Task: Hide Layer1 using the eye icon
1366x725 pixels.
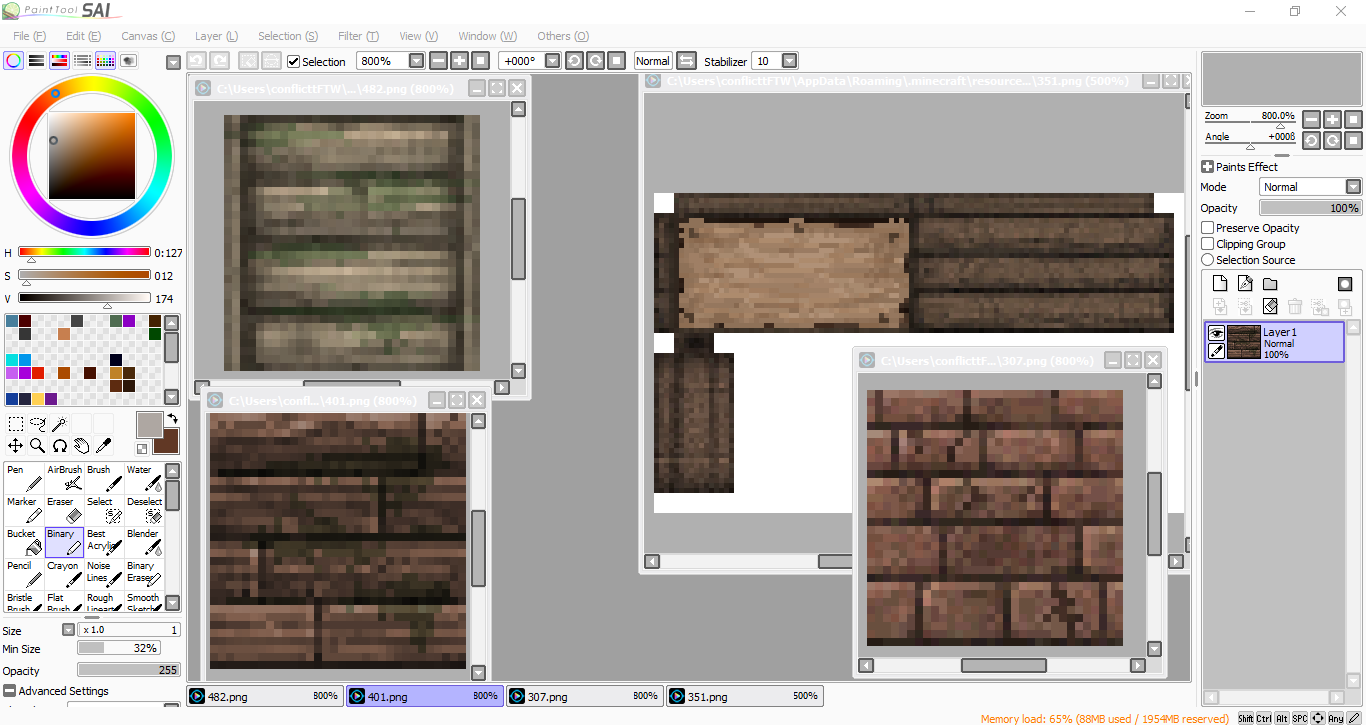Action: (x=1216, y=333)
